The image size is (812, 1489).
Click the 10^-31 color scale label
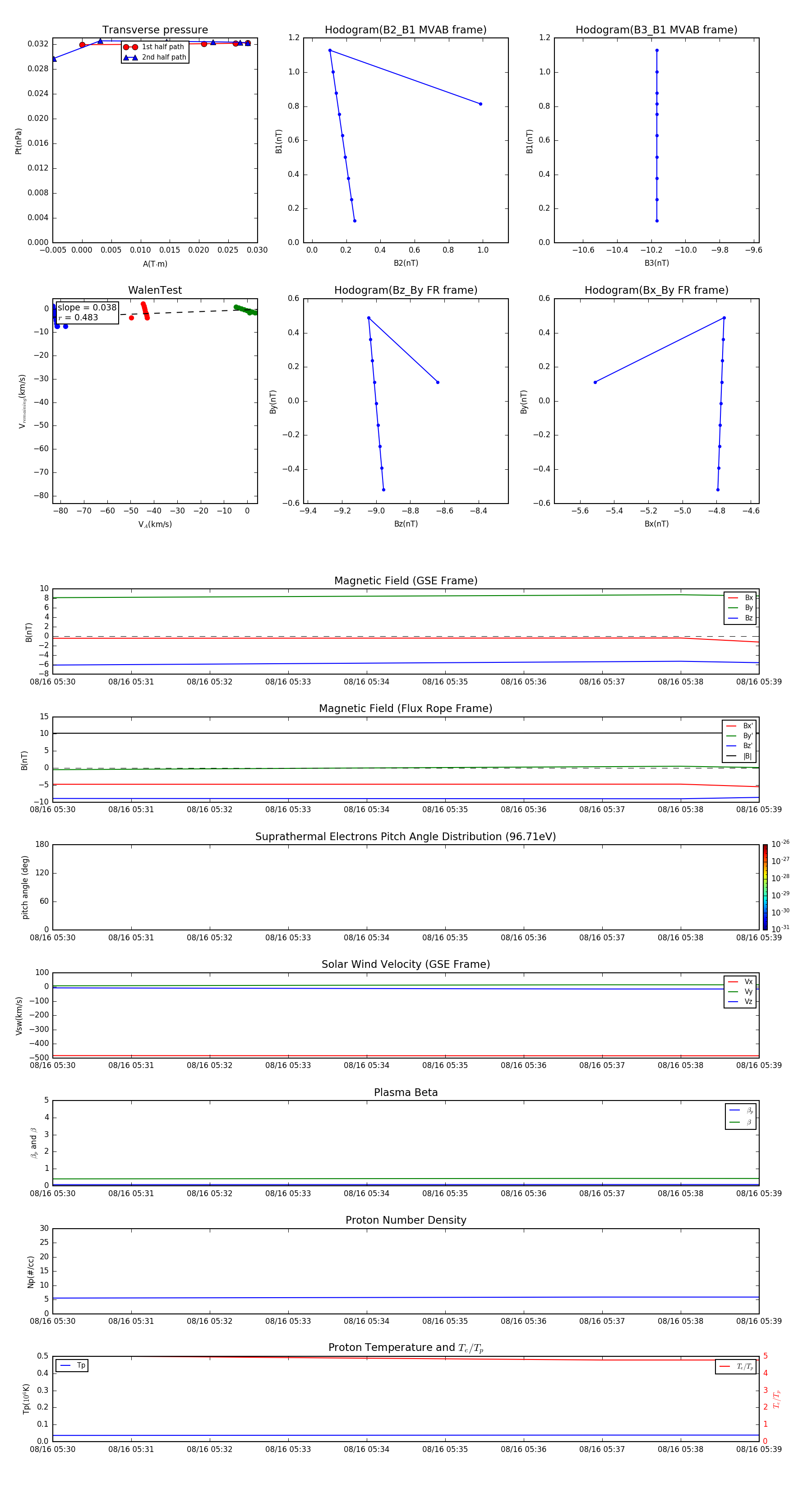[x=781, y=929]
